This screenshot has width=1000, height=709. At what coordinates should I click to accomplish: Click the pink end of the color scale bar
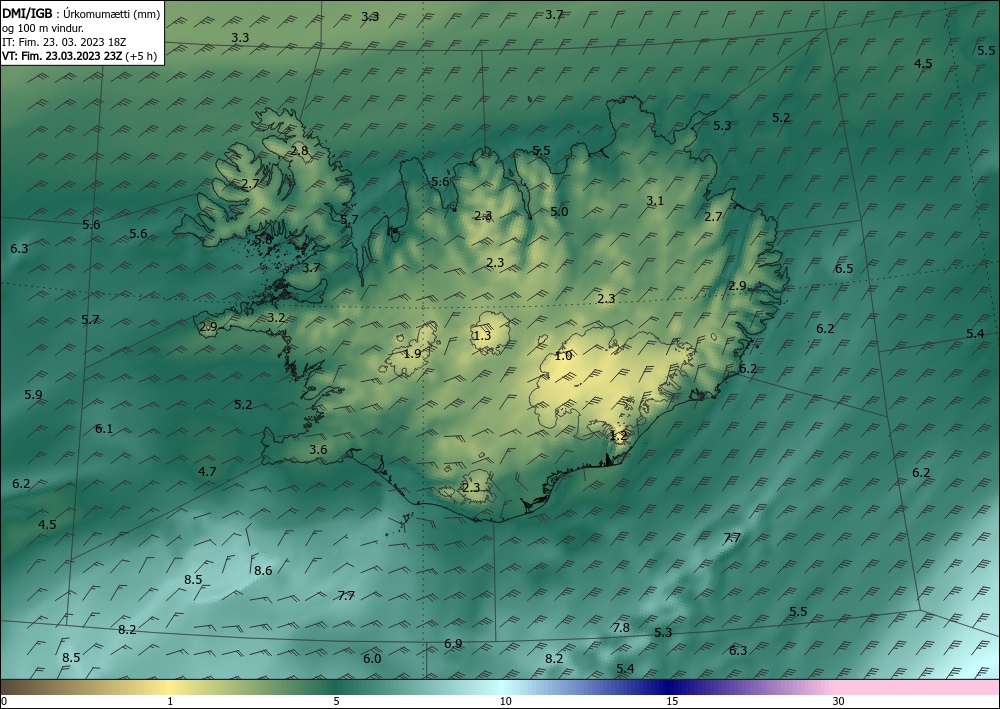tap(918, 687)
